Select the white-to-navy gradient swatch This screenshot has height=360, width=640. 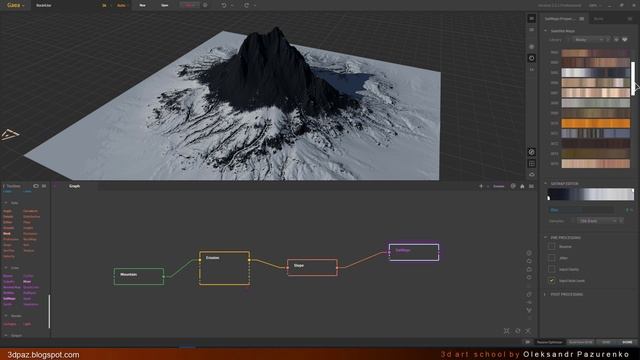coord(596,73)
